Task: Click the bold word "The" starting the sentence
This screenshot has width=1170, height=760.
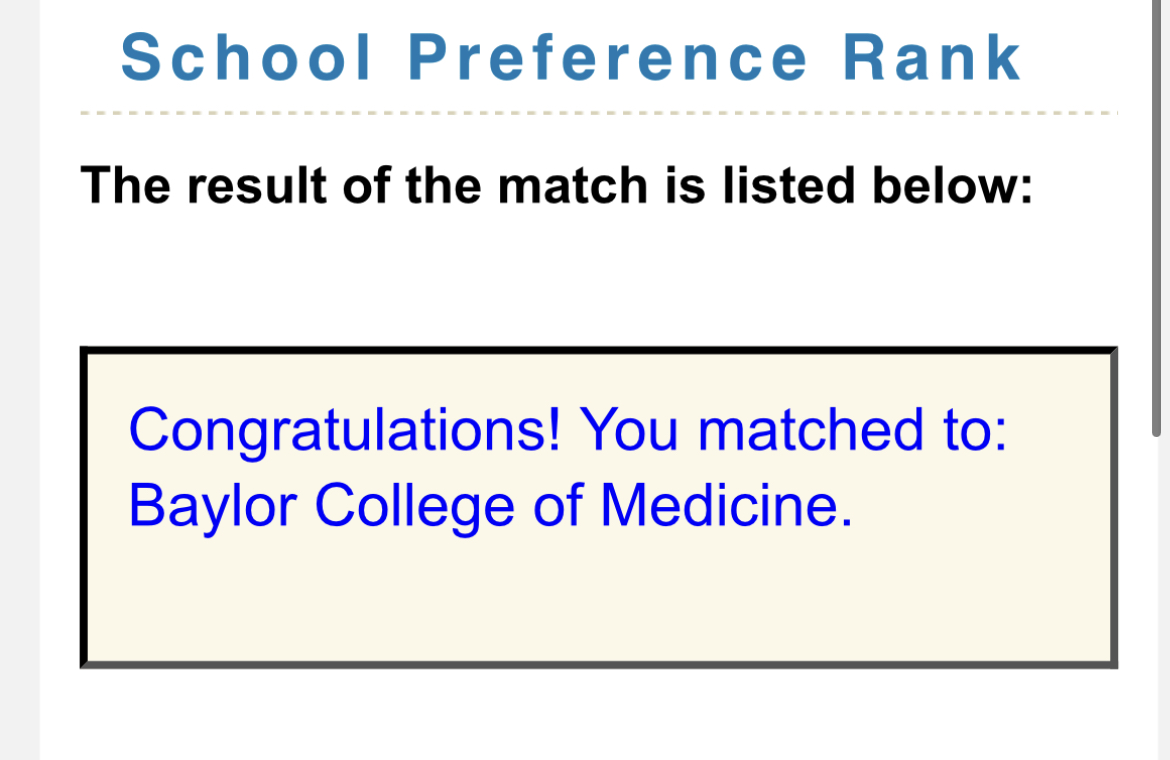Action: (115, 185)
